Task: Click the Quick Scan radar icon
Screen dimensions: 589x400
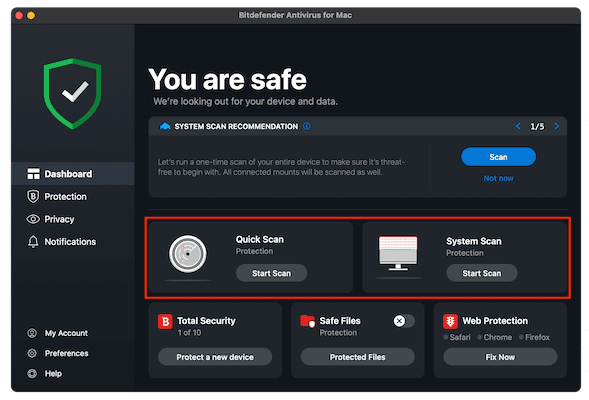Action: (187, 254)
